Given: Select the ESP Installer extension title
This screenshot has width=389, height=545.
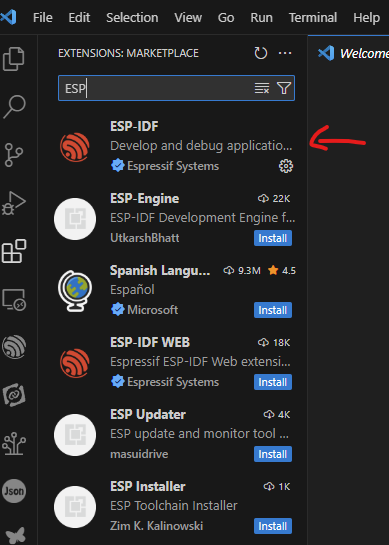Looking at the screenshot, I should [x=148, y=486].
